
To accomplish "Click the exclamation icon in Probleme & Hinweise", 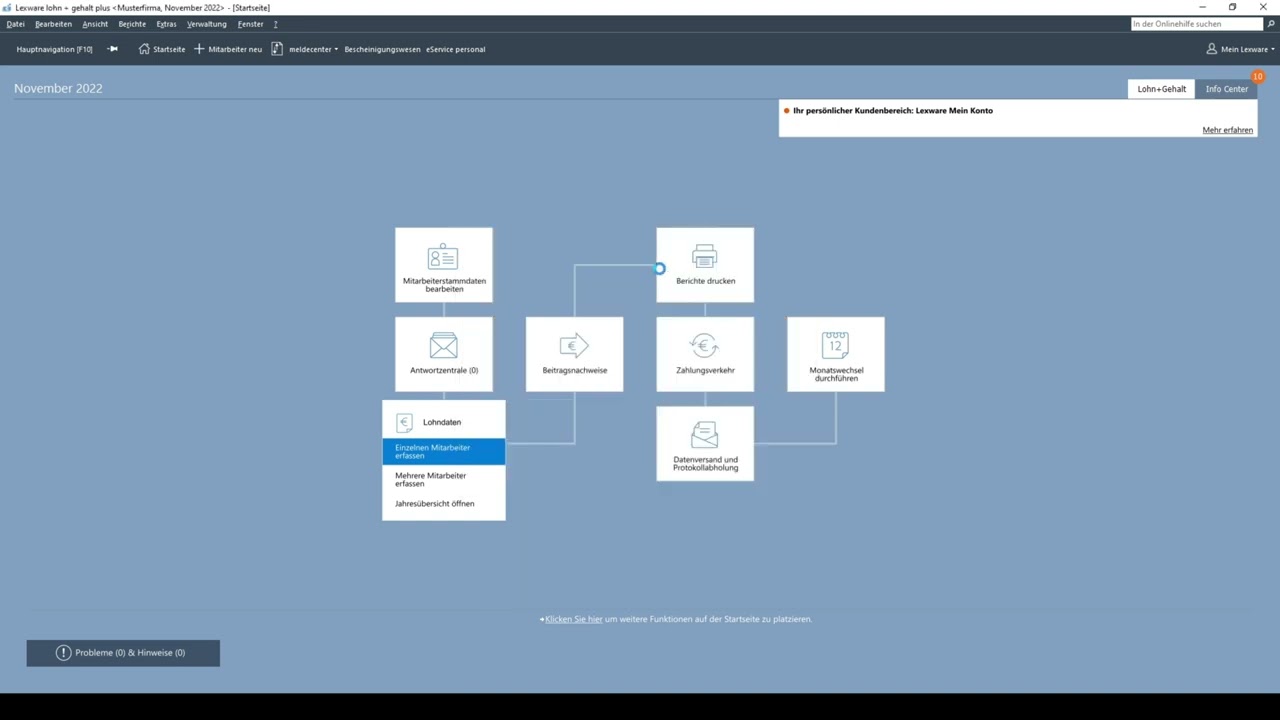I will click(63, 653).
